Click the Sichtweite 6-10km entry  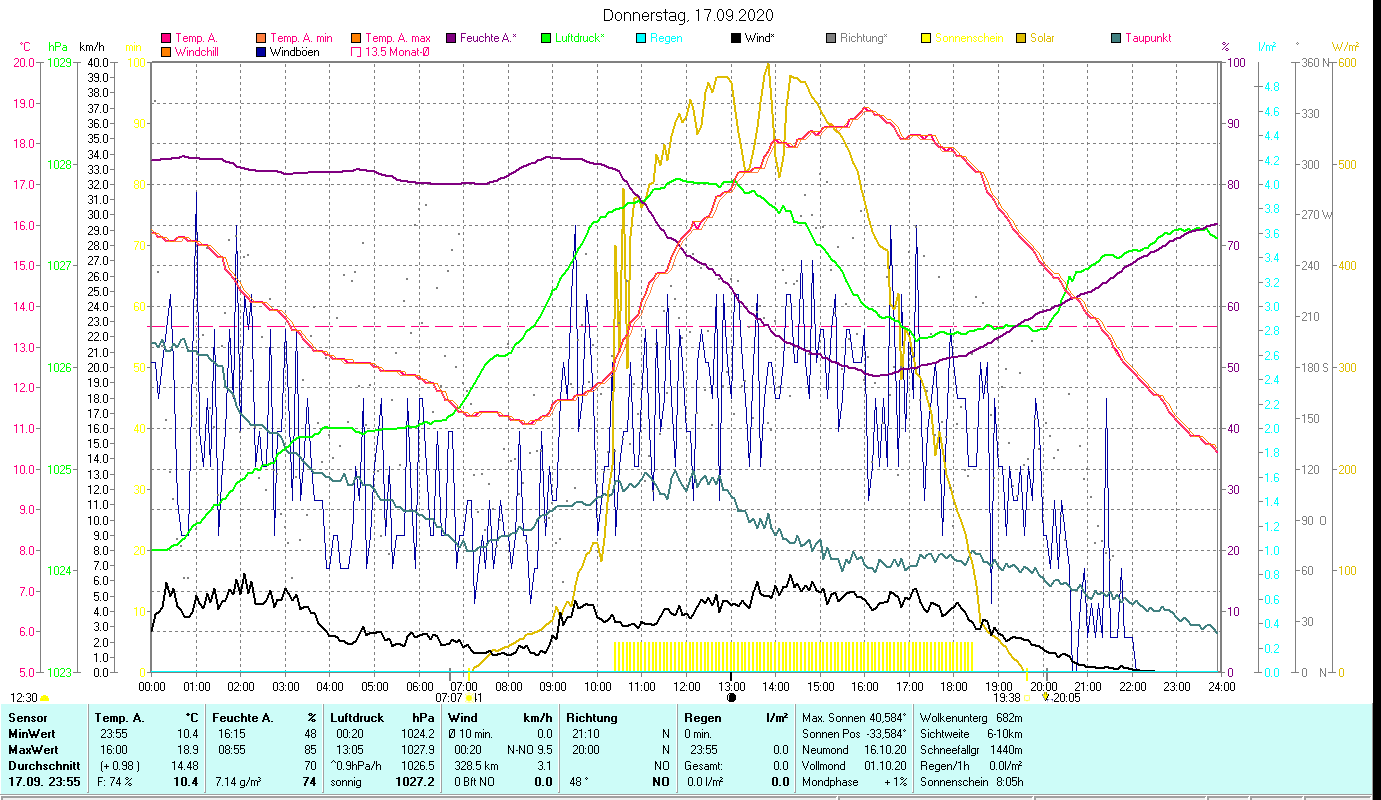pos(971,734)
